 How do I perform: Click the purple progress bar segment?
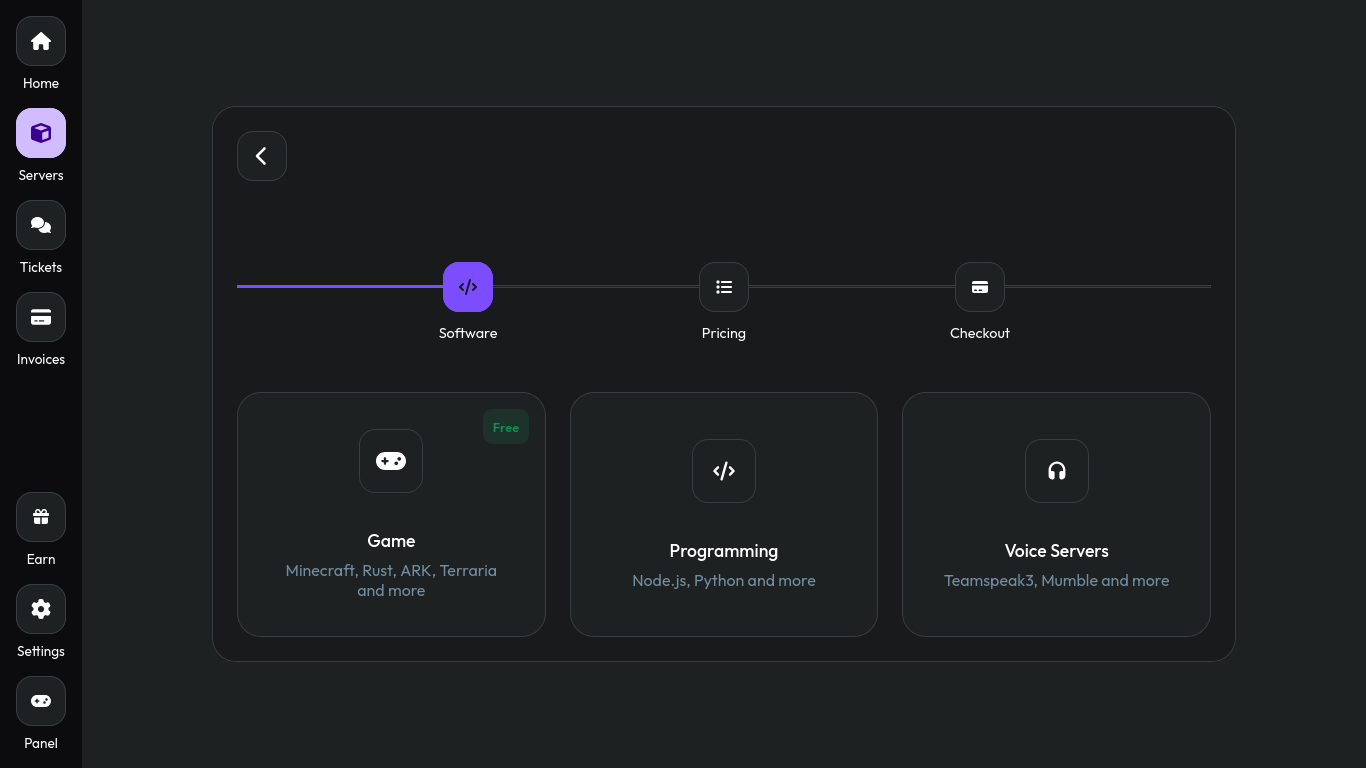click(x=340, y=286)
